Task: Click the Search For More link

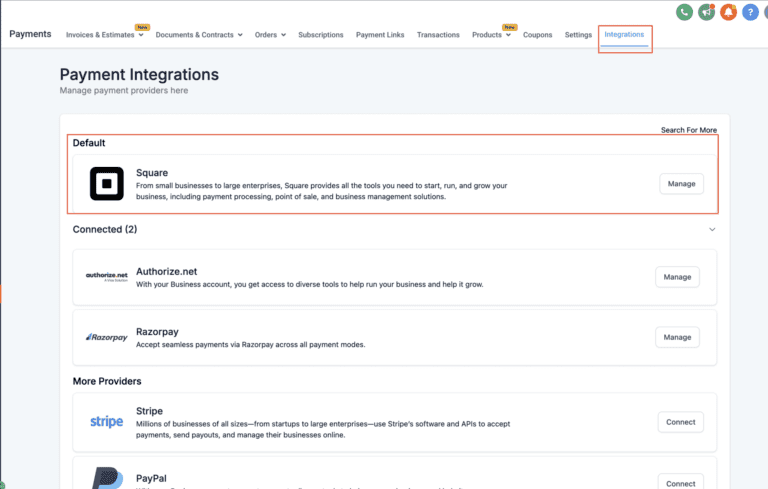Action: [689, 130]
